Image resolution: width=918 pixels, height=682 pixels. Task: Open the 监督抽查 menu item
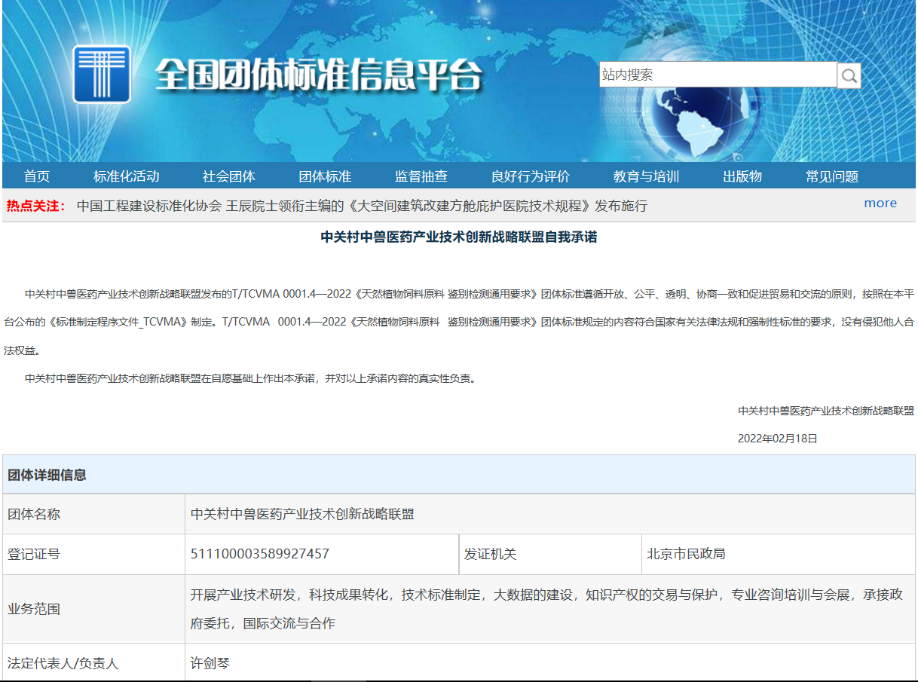pos(421,176)
